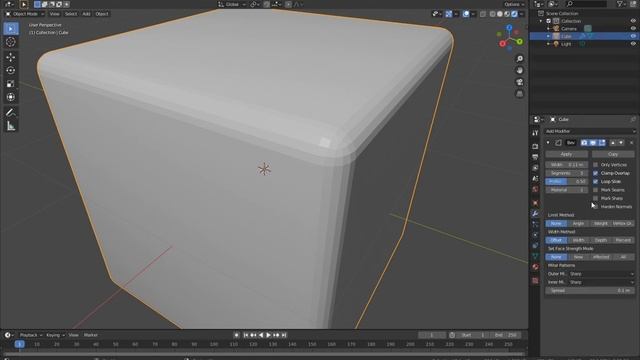
Task: Hide the Collection via eye icon
Action: coord(633,21)
